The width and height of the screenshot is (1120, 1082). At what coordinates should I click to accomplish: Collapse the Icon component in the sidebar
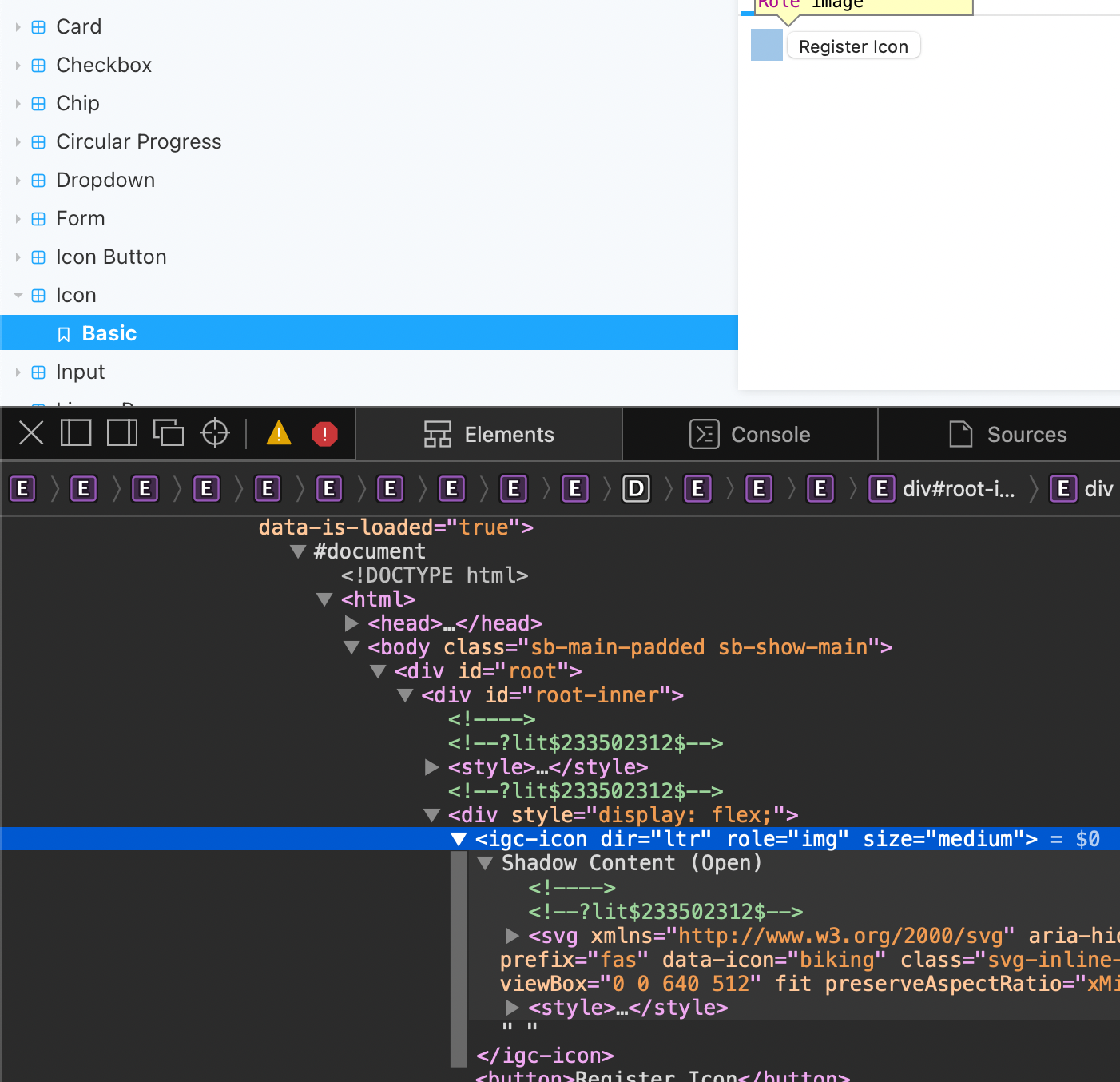[18, 295]
